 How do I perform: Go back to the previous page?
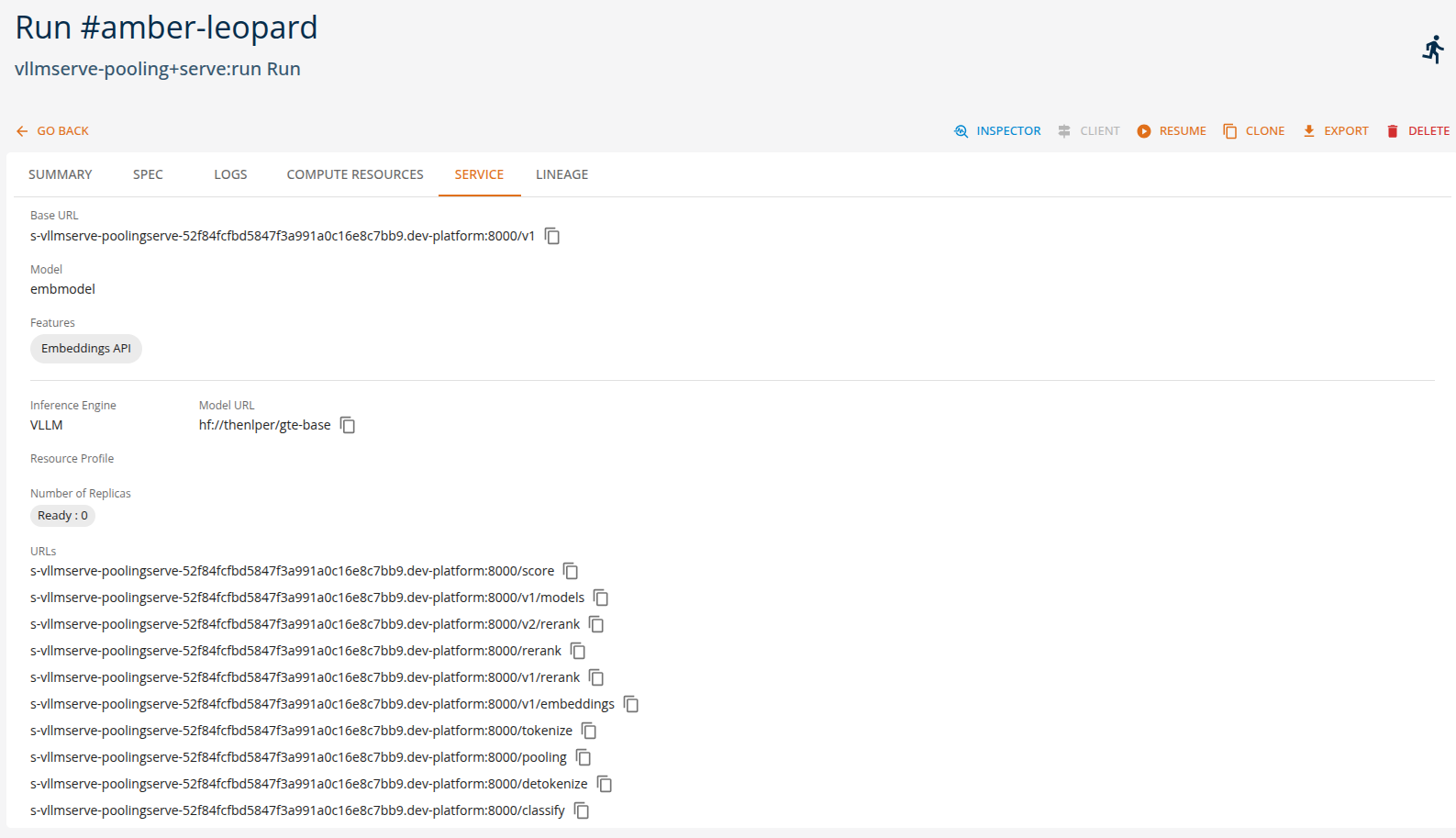click(x=52, y=131)
